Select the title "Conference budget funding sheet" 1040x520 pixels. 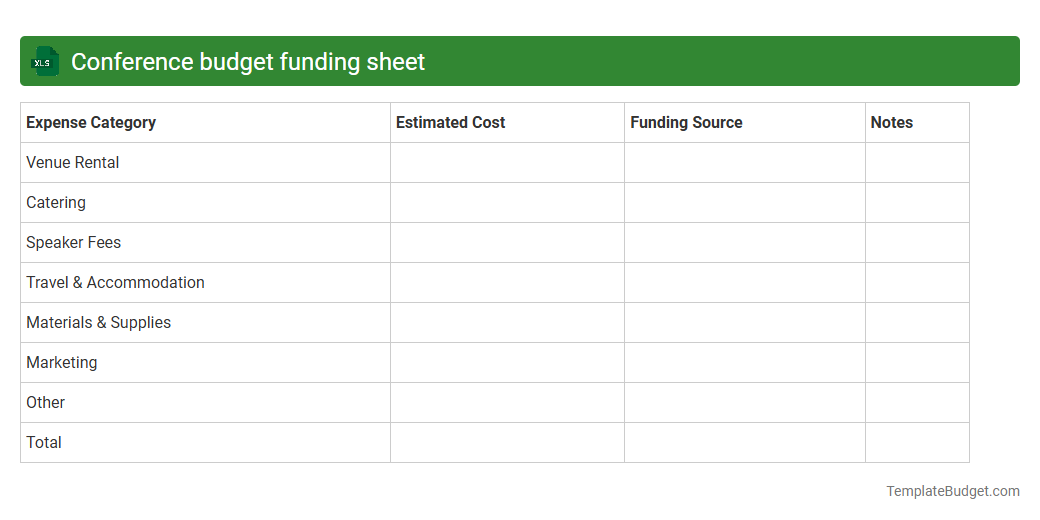248,62
